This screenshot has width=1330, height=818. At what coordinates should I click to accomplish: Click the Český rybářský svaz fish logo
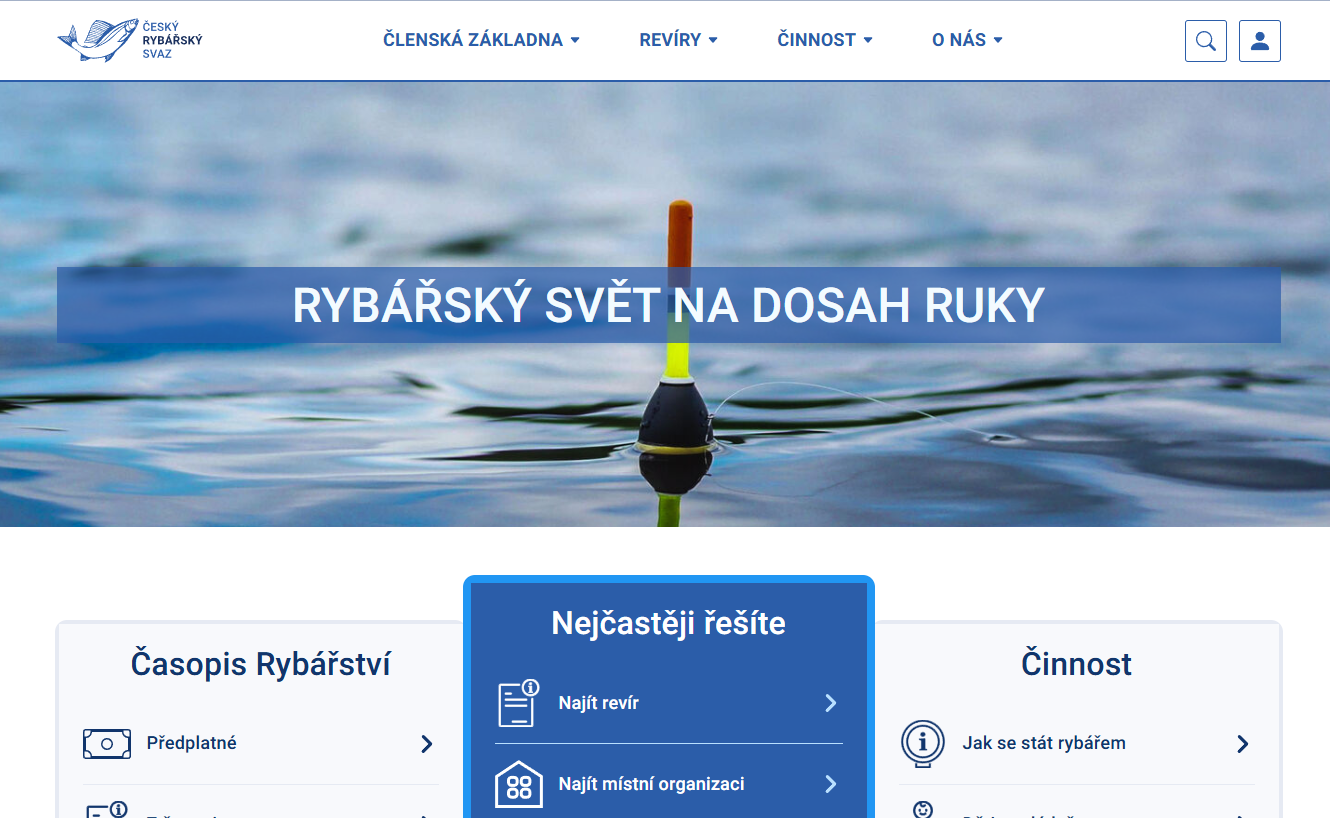pyautogui.click(x=130, y=40)
